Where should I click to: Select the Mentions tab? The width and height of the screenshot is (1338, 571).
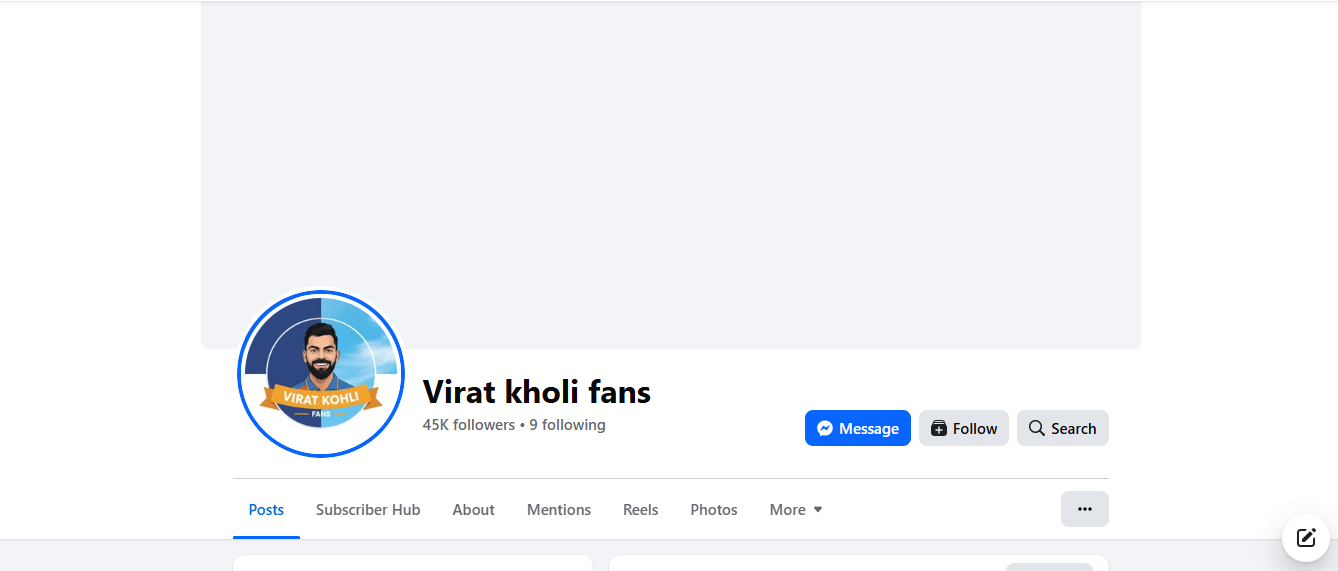click(559, 510)
